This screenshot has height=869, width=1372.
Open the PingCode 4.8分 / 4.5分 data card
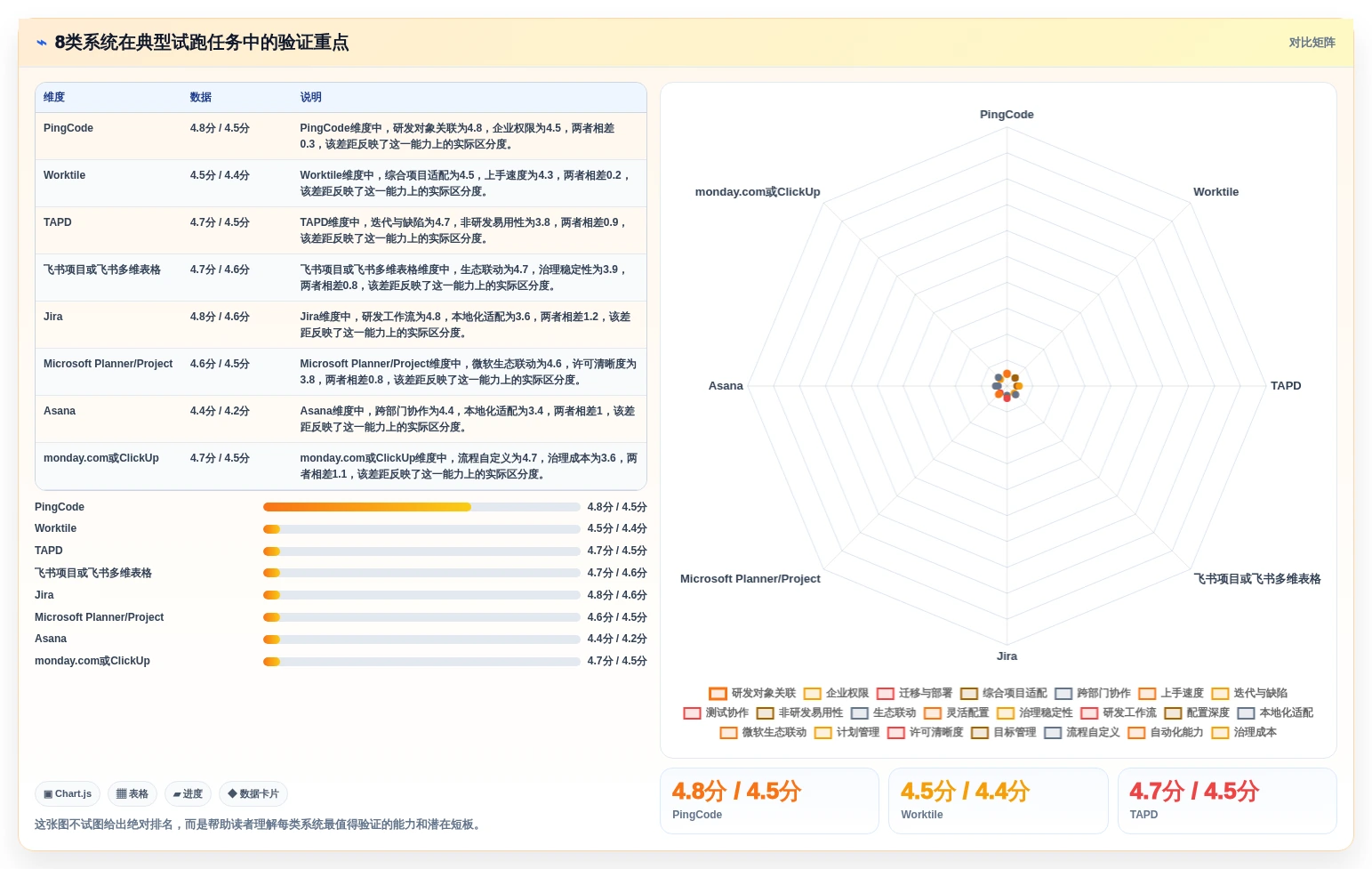click(x=769, y=801)
